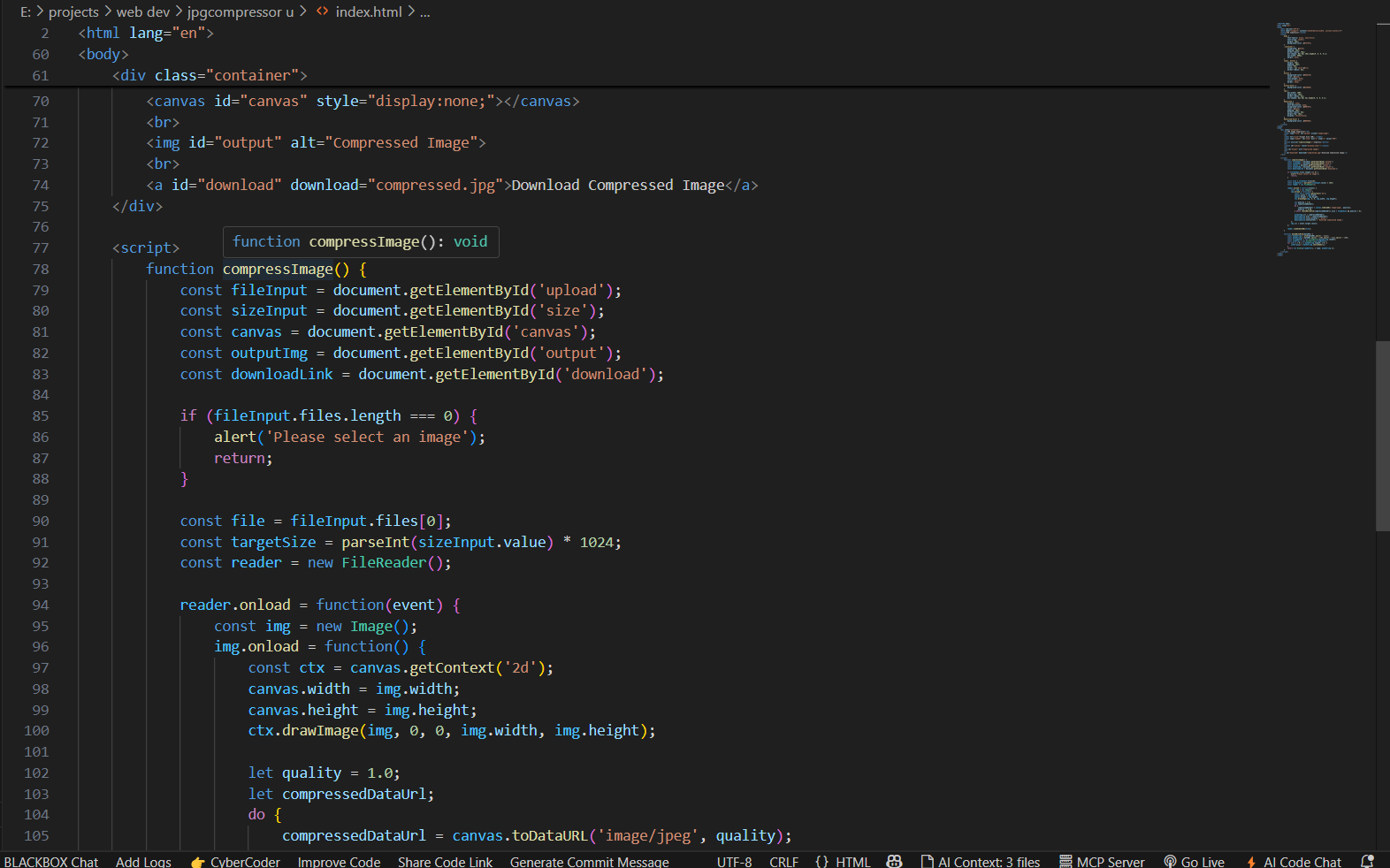Click Improve Code in the status bar
This screenshot has height=868, width=1390.
tap(339, 862)
